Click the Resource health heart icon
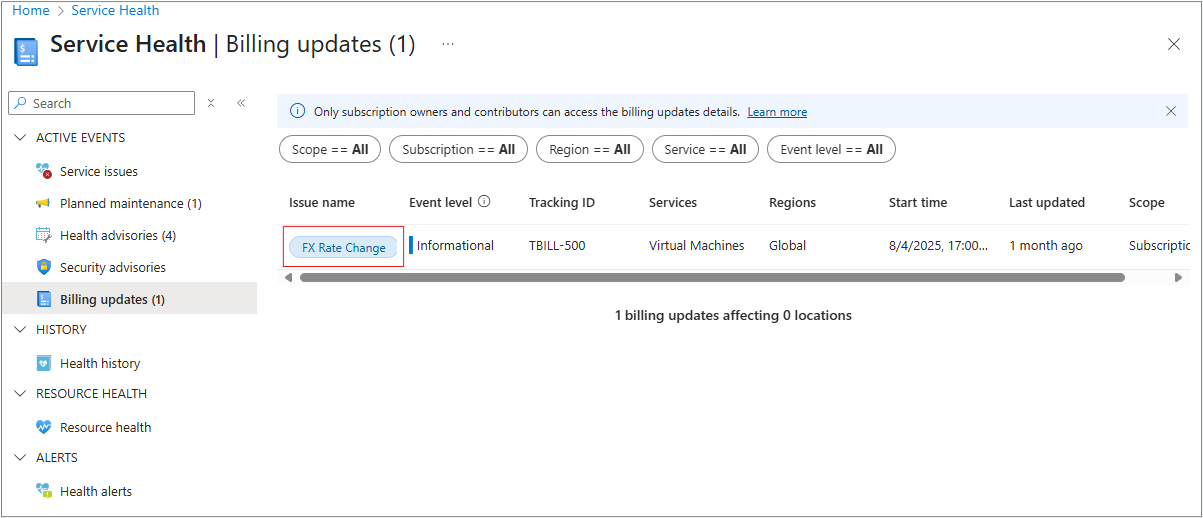Viewport: 1203px width, 518px height. coord(43,428)
